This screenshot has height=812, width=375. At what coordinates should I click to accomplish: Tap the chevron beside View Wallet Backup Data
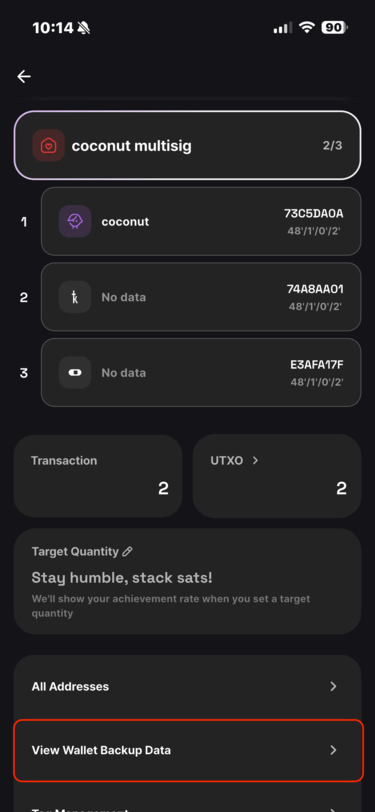point(334,750)
